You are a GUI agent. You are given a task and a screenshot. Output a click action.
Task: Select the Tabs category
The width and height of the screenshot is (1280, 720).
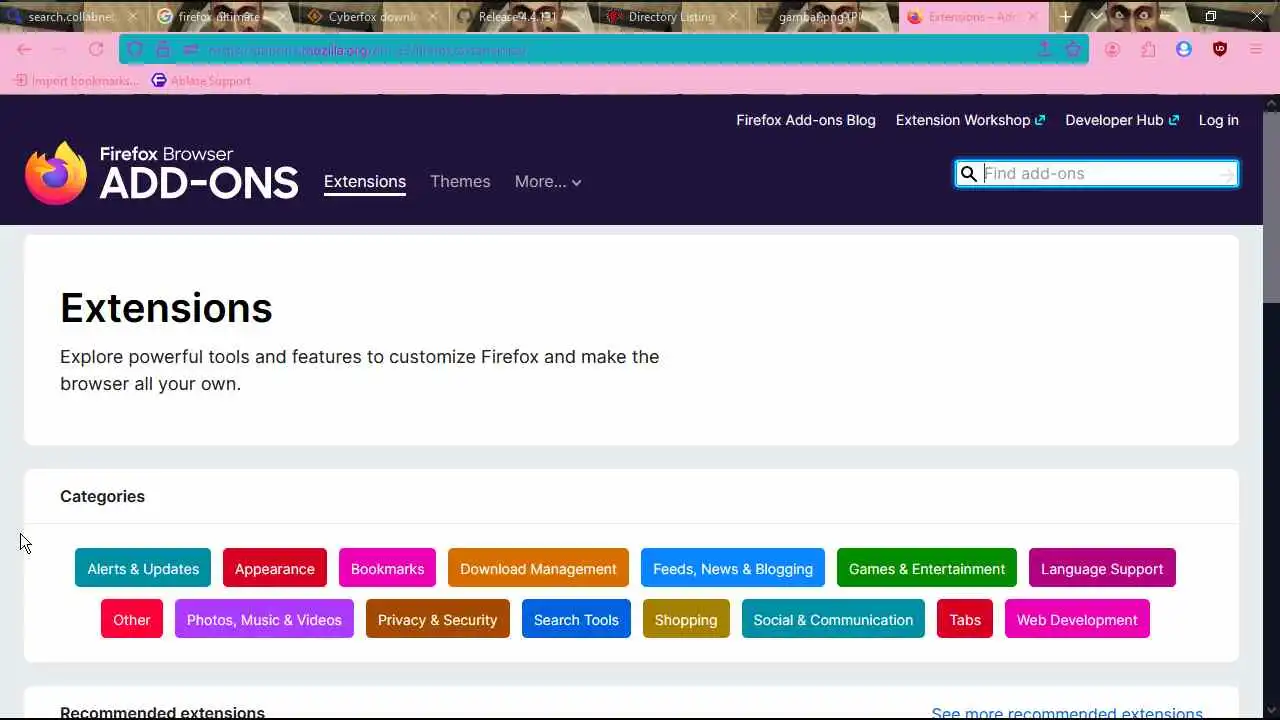tap(965, 619)
